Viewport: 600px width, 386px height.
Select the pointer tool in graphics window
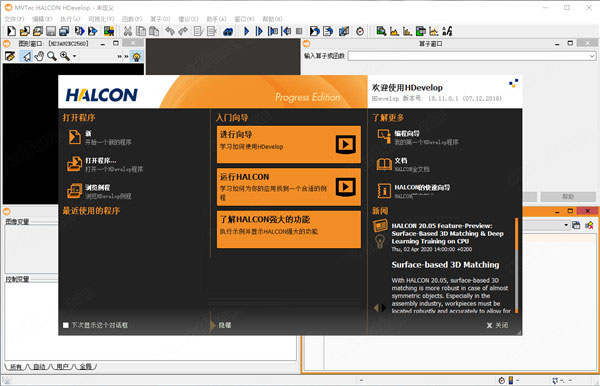[26, 56]
